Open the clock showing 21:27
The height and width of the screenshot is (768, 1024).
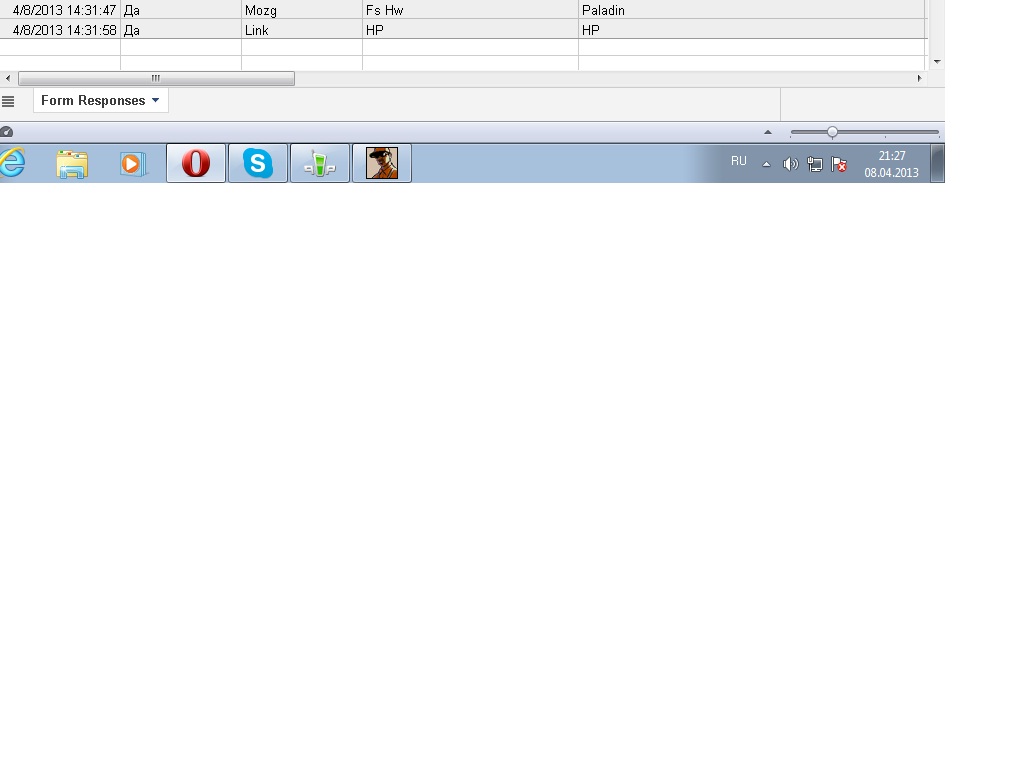(891, 164)
